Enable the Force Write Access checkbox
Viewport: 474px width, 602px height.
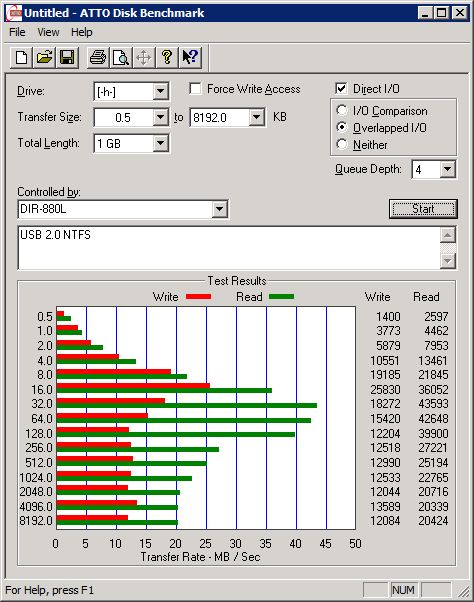pyautogui.click(x=195, y=89)
